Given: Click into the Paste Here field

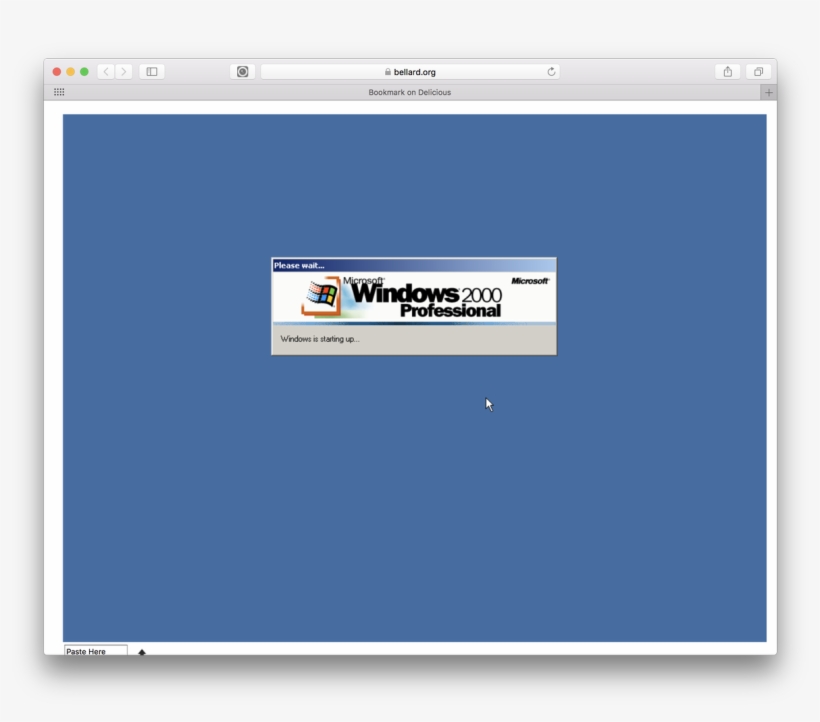Looking at the screenshot, I should pyautogui.click(x=96, y=650).
